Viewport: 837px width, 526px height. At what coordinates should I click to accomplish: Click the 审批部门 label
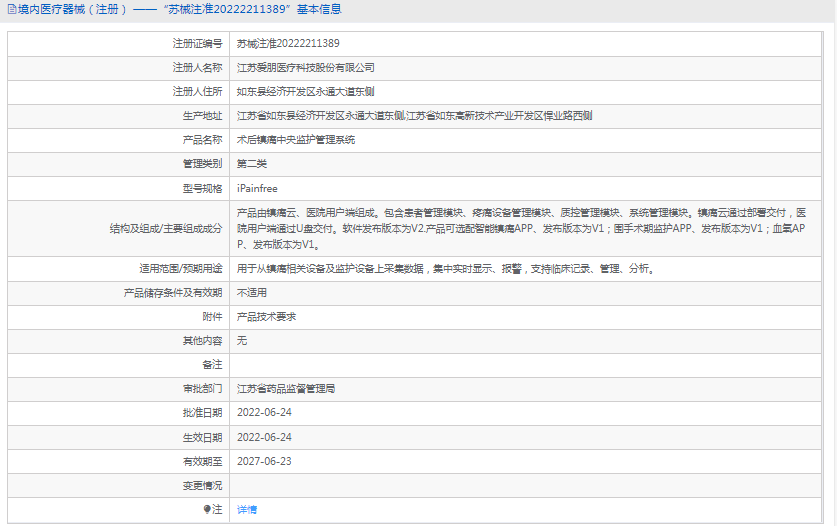click(x=202, y=389)
